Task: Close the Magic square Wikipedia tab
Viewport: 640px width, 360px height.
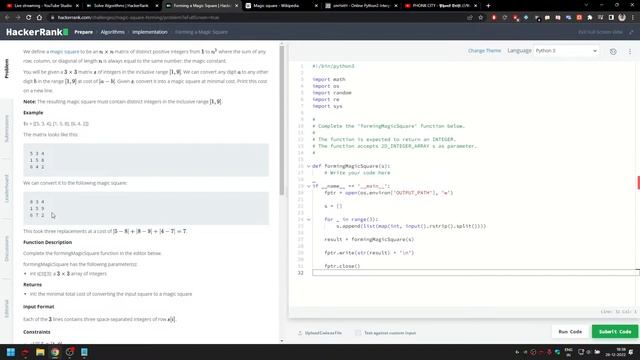Action: point(316,6)
